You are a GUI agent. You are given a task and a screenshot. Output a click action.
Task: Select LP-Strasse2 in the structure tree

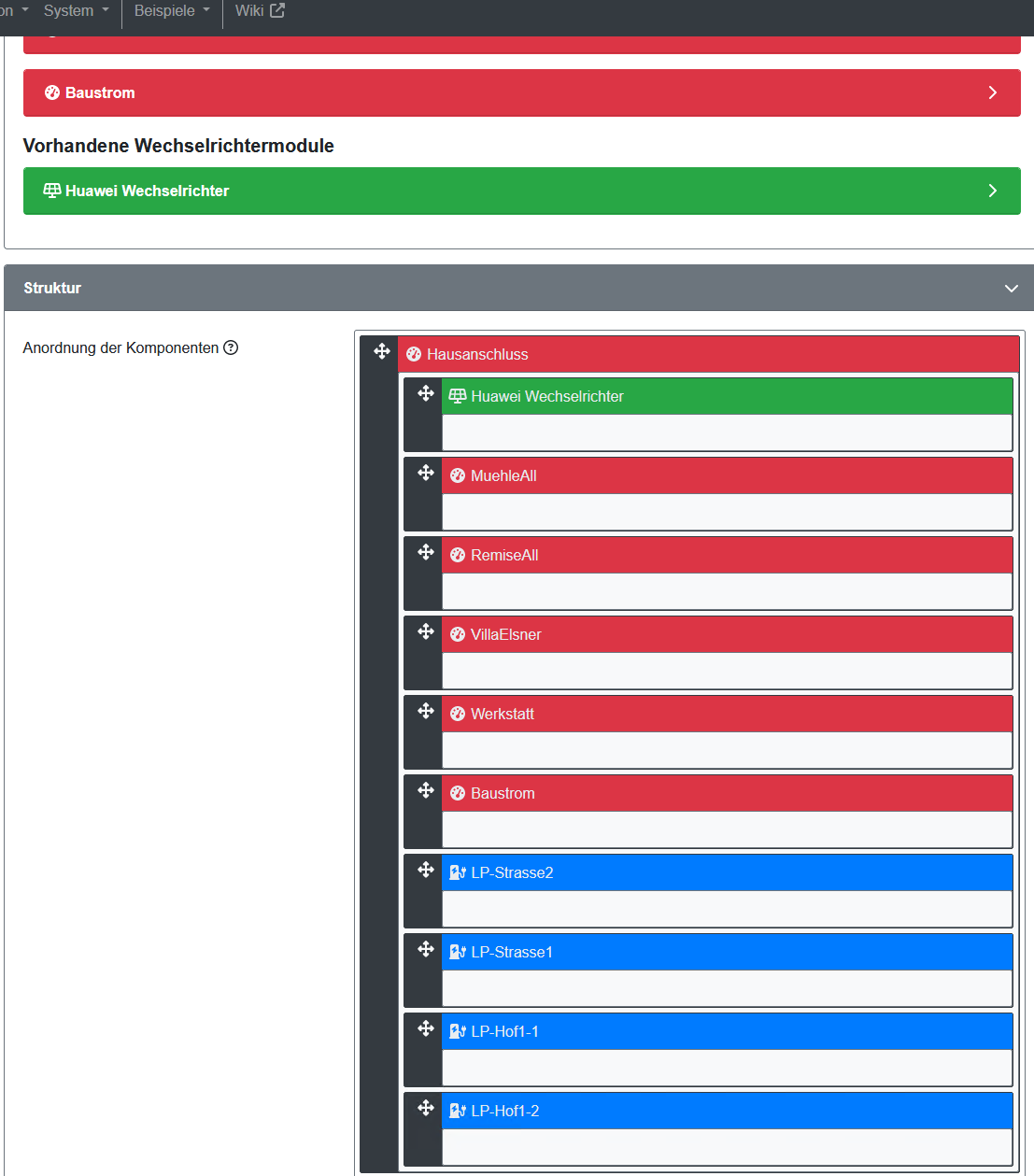pos(727,872)
